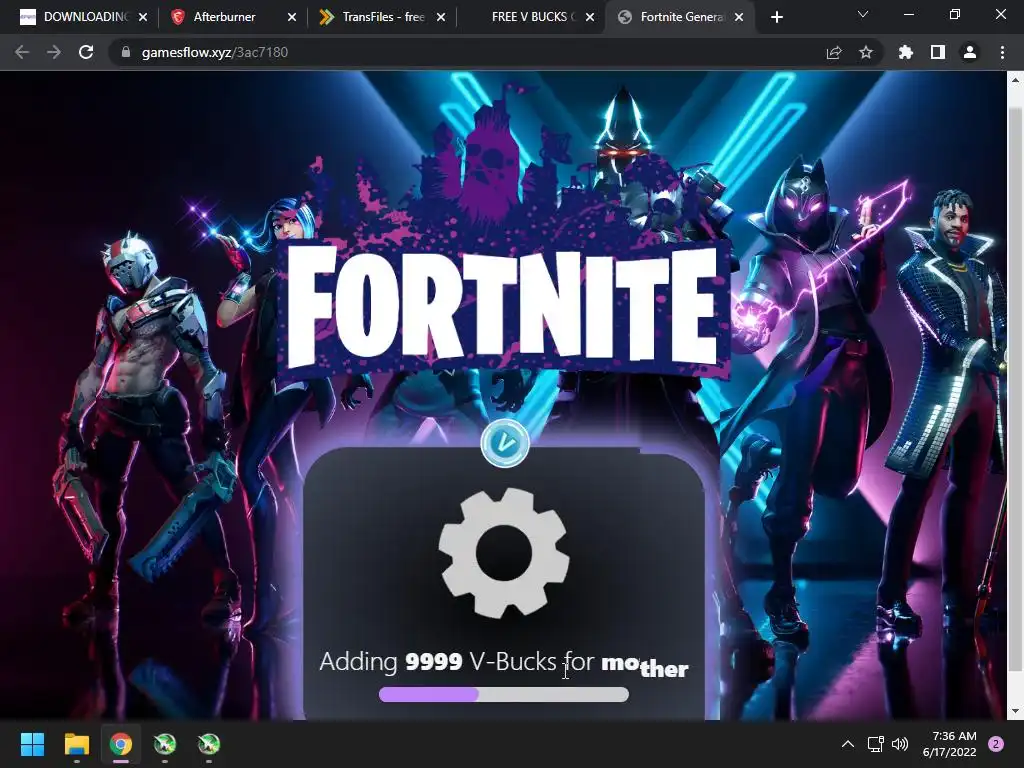Toggle the browser side panel
Viewport: 1024px width, 768px height.
pyautogui.click(x=938, y=52)
